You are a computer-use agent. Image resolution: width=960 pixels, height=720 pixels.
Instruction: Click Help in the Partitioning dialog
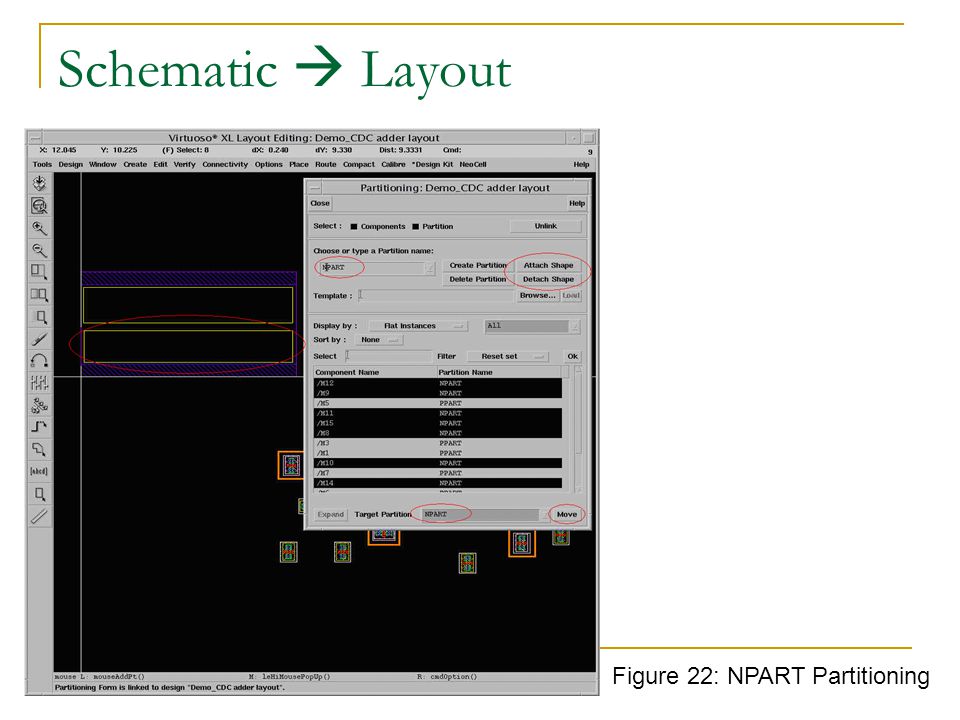577,203
